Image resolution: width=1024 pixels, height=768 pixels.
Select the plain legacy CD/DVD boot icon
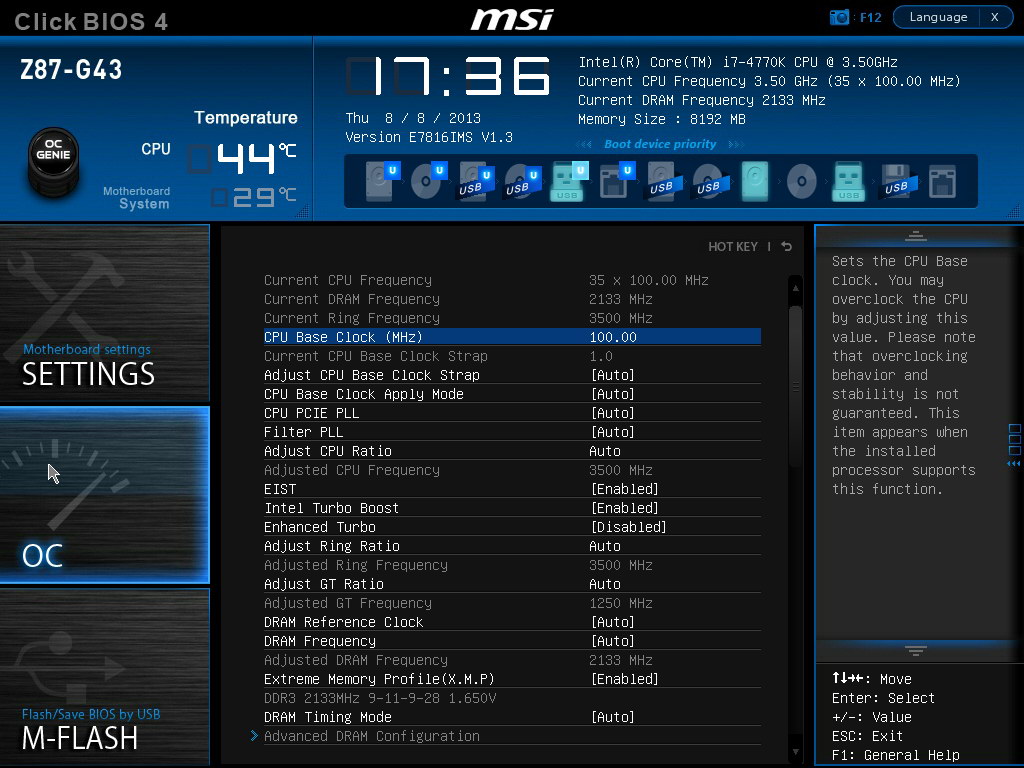point(801,181)
